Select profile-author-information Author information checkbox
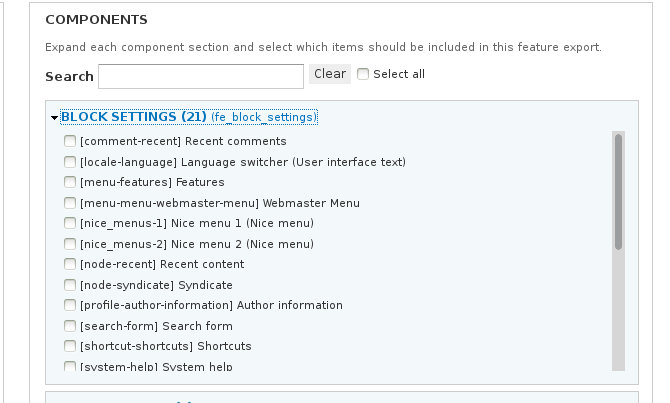670x403 pixels. pos(70,305)
